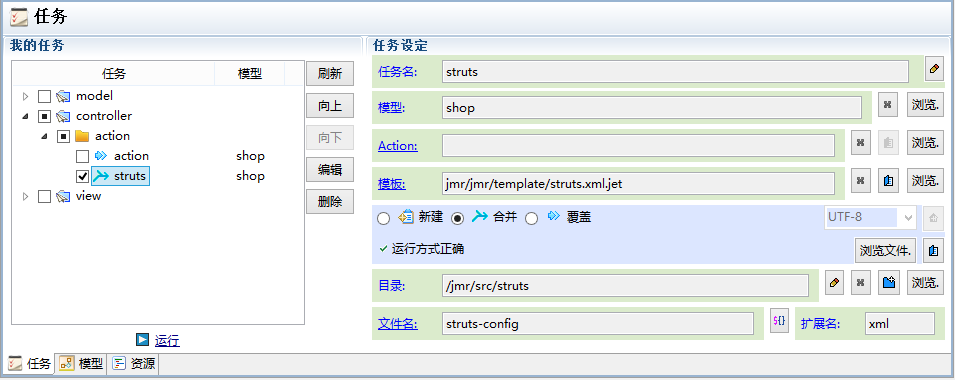Switch to the 资源 bottom tab
The image size is (955, 380).
pos(134,364)
